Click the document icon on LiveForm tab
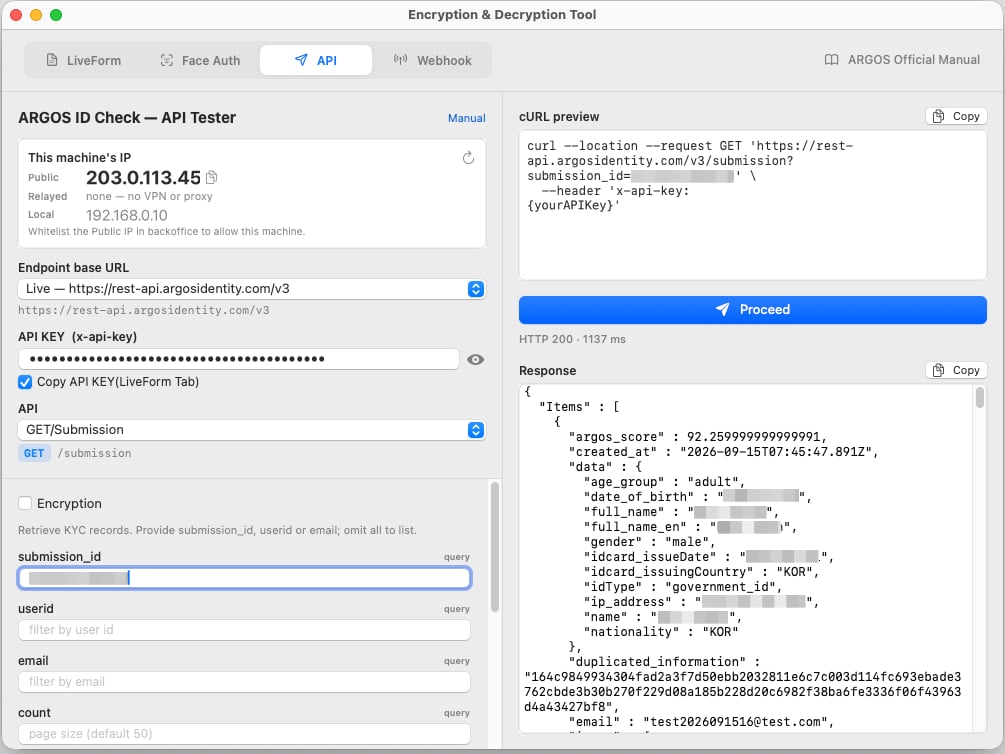The image size is (1005, 754). click(52, 60)
